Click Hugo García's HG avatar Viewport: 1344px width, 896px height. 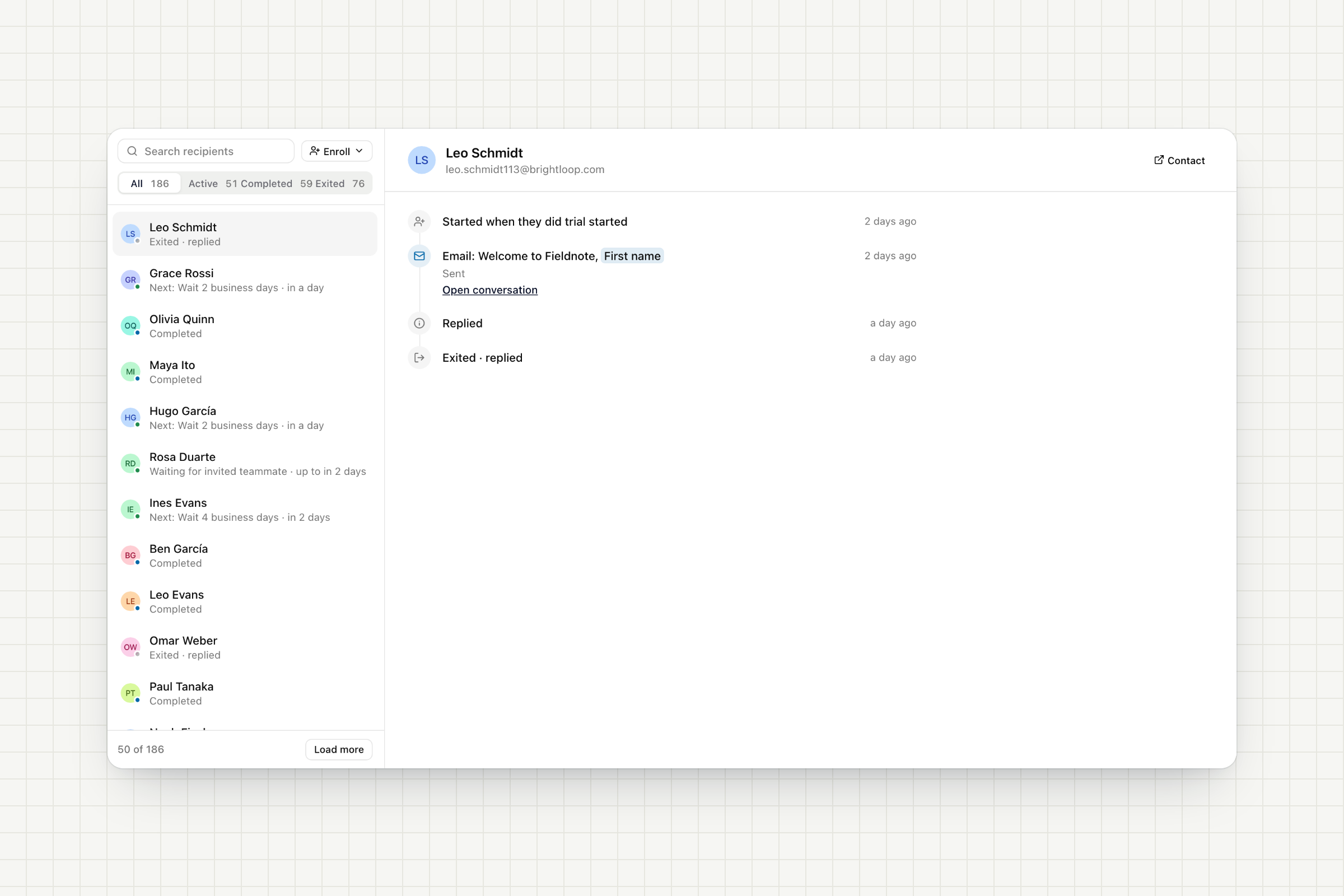pyautogui.click(x=130, y=417)
